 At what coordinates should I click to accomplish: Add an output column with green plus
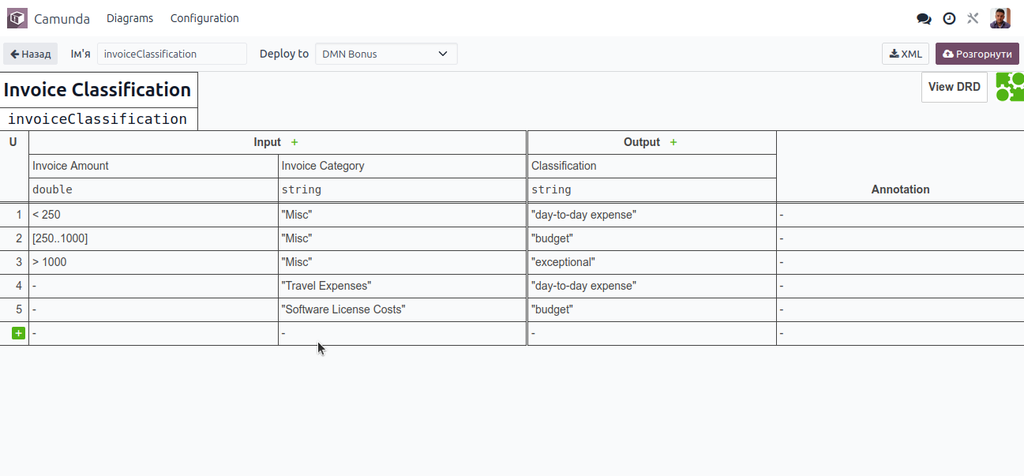coord(673,142)
